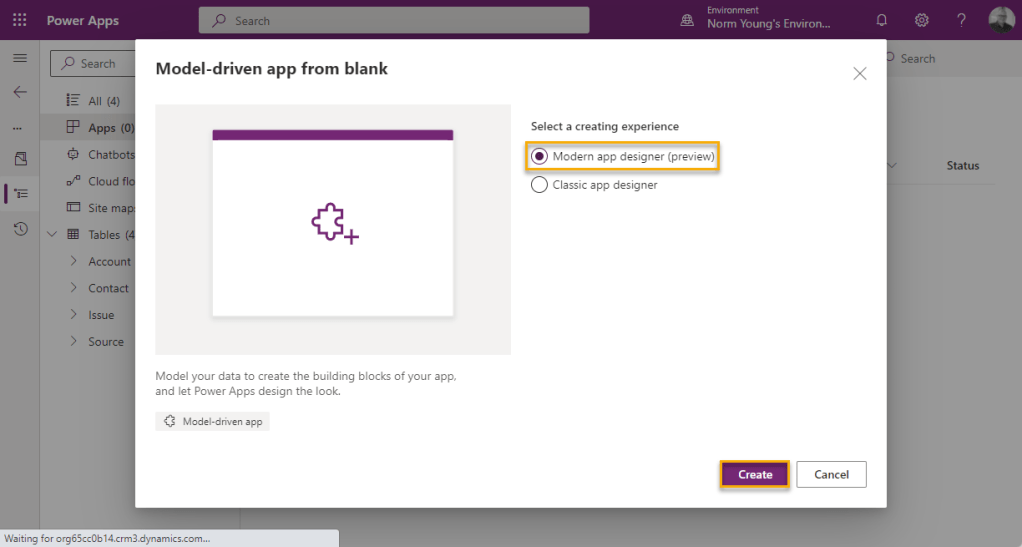Click the top Search box
Screen dimensions: 1022x547
[394, 20]
